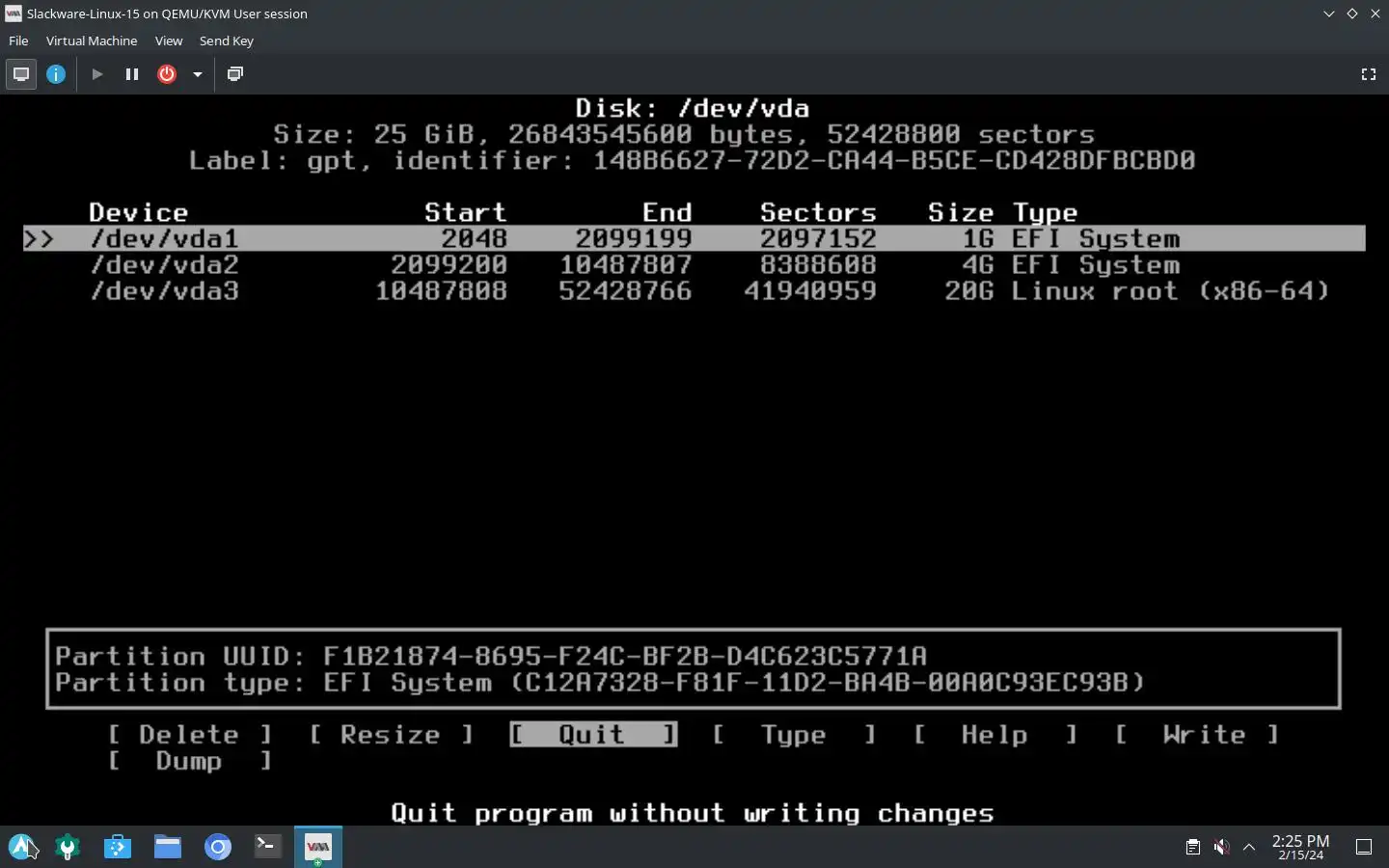The height and width of the screenshot is (868, 1389).
Task: Open the View menu
Action: pos(169,41)
